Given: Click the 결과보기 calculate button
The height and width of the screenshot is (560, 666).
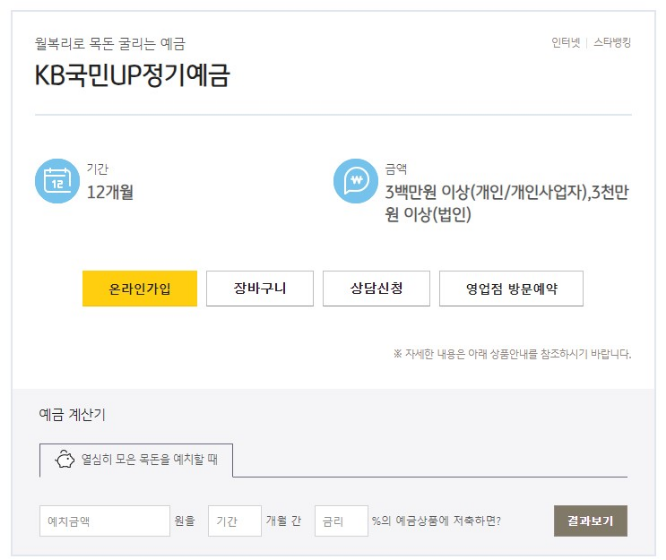Looking at the screenshot, I should [590, 521].
